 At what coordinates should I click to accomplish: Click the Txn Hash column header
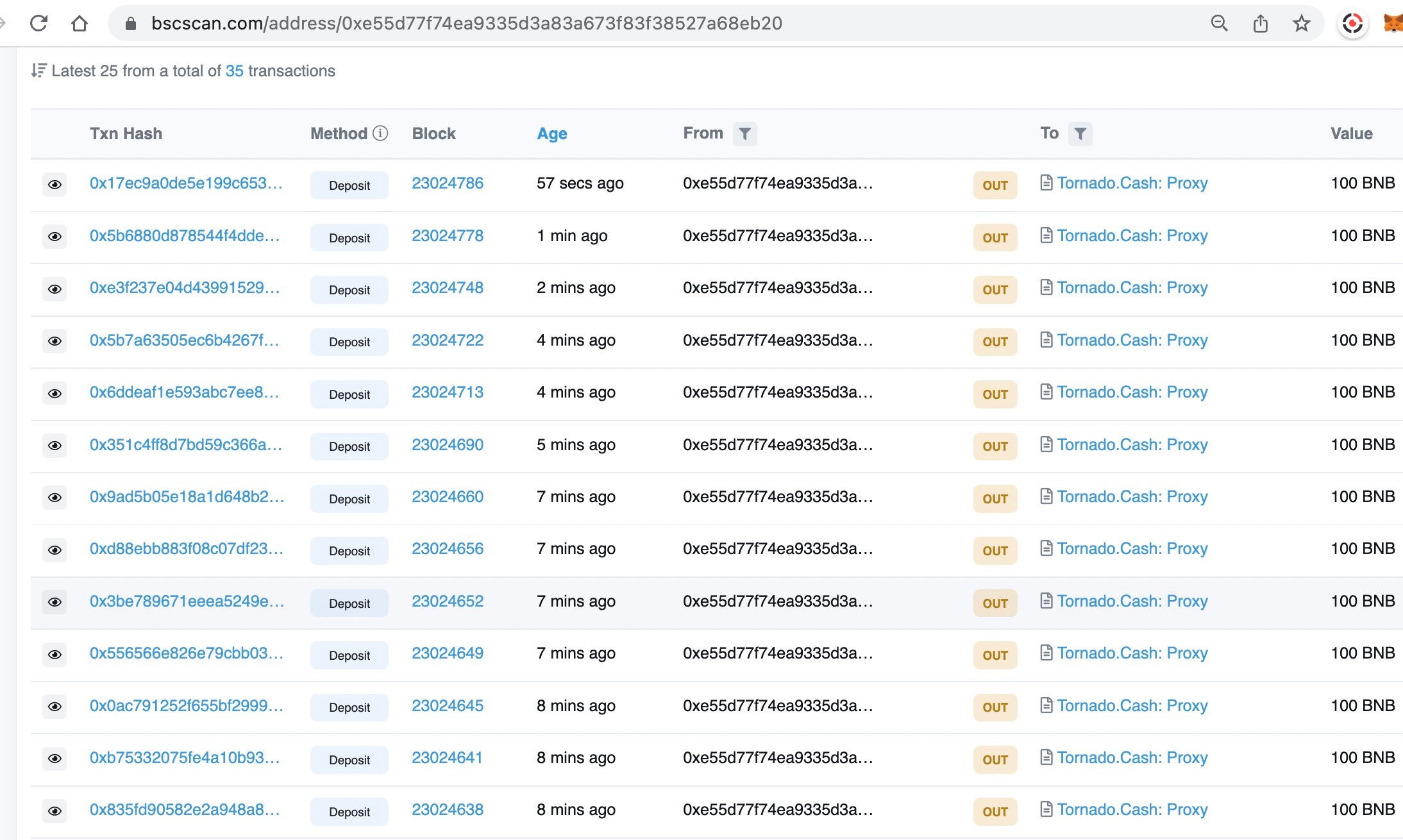126,133
